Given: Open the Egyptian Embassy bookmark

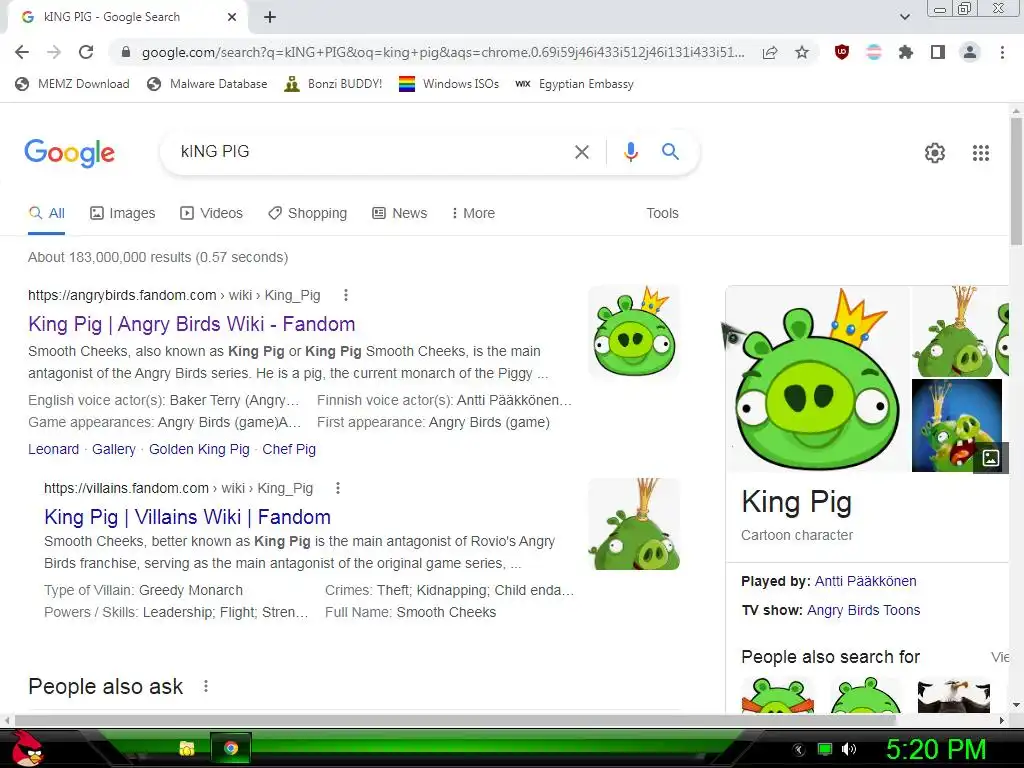Looking at the screenshot, I should click(x=575, y=84).
